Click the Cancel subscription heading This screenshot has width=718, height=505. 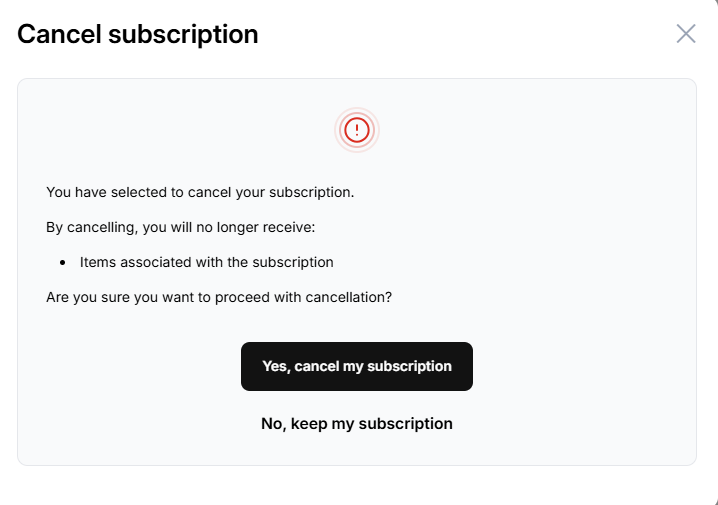[138, 34]
